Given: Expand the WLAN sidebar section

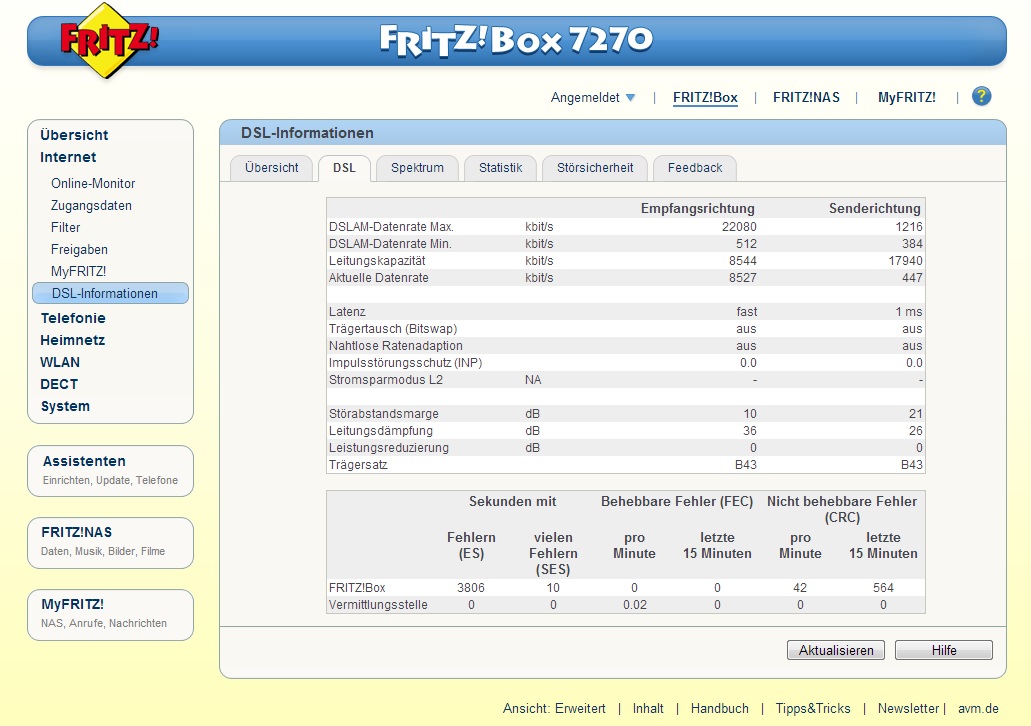Looking at the screenshot, I should (x=60, y=362).
